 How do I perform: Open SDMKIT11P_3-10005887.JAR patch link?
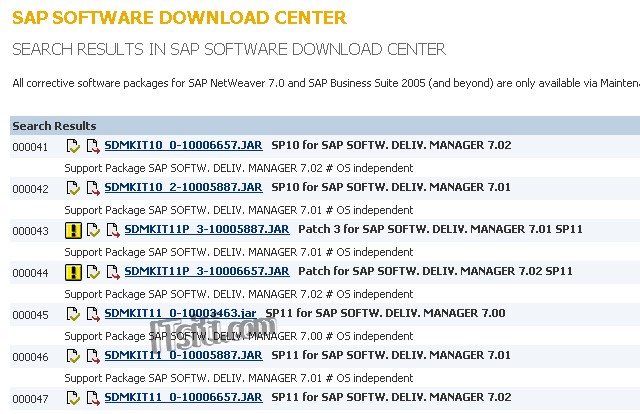click(207, 229)
